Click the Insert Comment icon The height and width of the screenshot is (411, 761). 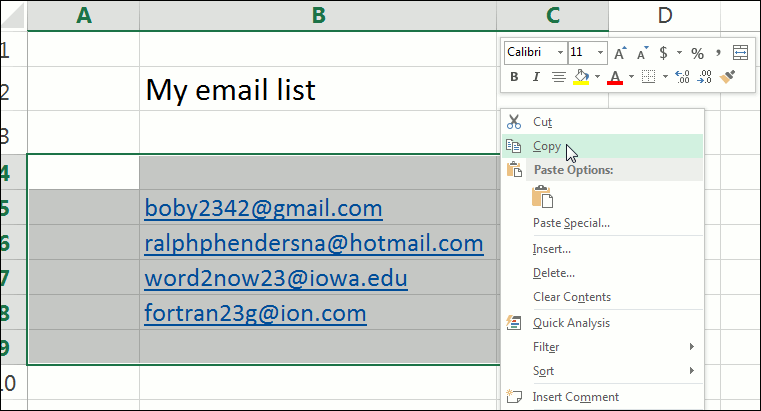coord(513,396)
